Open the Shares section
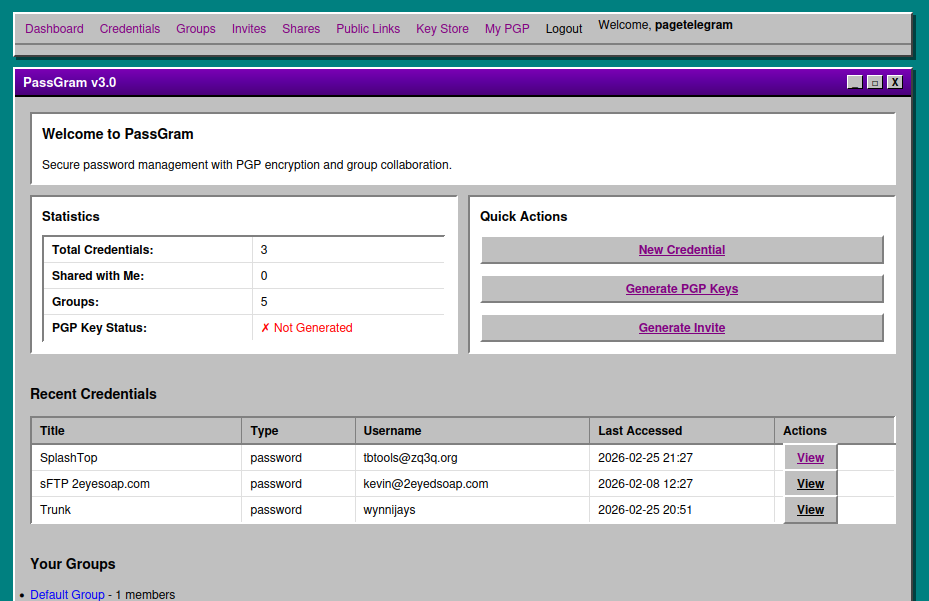Screen dimensions: 929x601 tap(301, 29)
